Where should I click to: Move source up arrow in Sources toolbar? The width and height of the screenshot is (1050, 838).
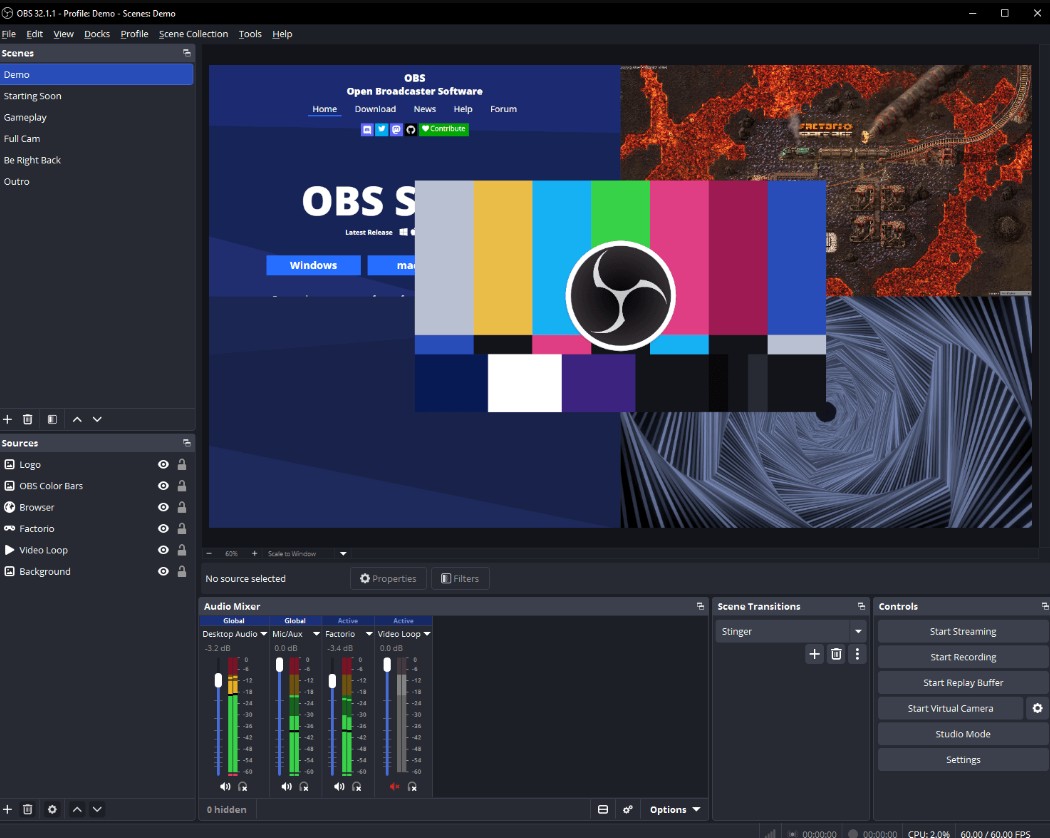[x=77, y=809]
